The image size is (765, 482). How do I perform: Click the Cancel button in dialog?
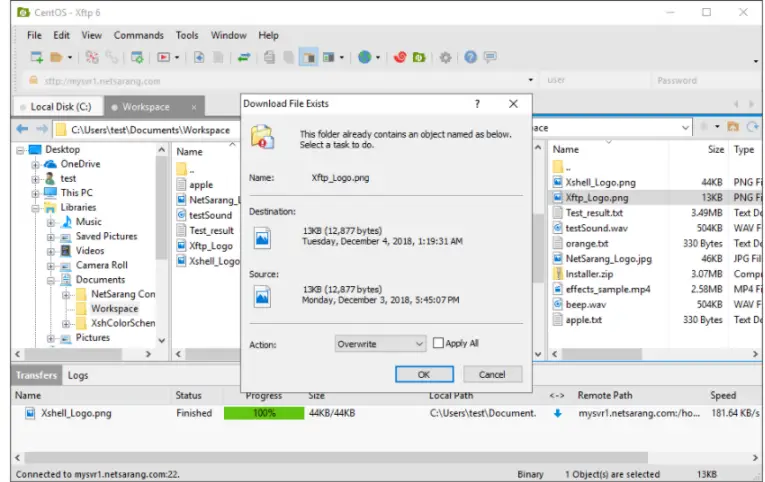pos(492,374)
